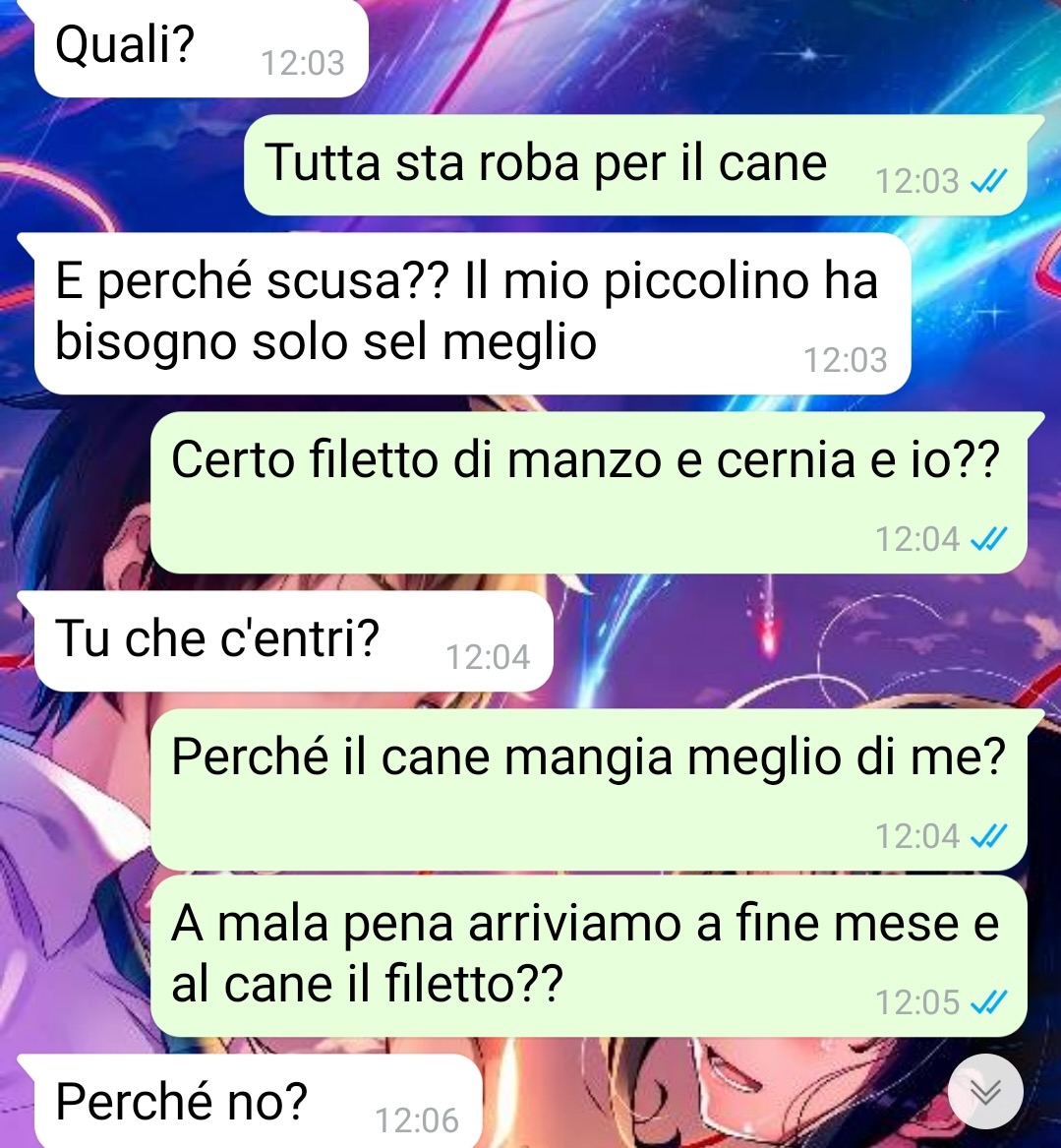The width and height of the screenshot is (1061, 1148).
Task: Select the 'Perché no?' message bubble
Action: tap(258, 1101)
